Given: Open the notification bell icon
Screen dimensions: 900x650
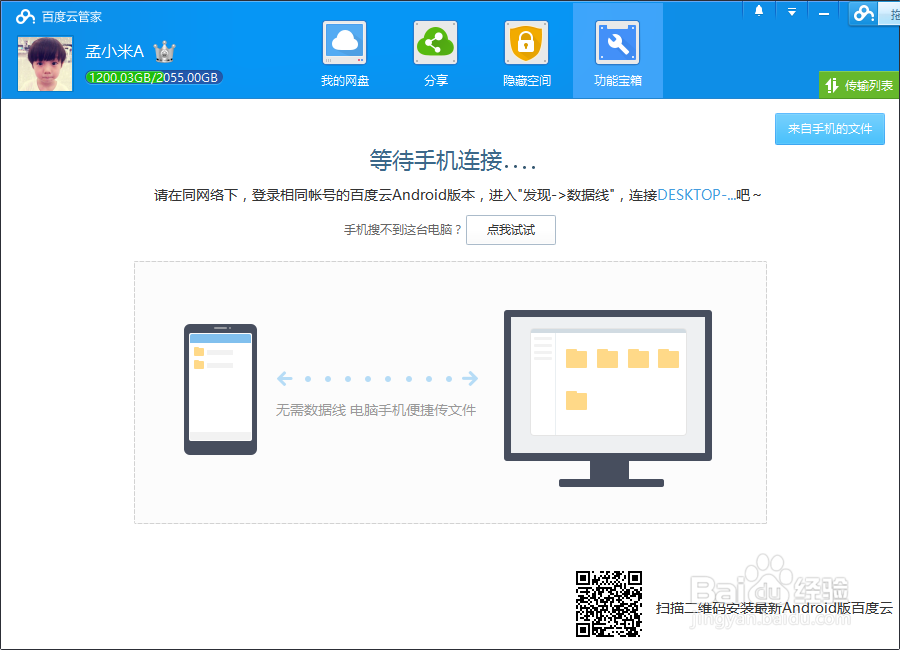Looking at the screenshot, I should (x=759, y=11).
